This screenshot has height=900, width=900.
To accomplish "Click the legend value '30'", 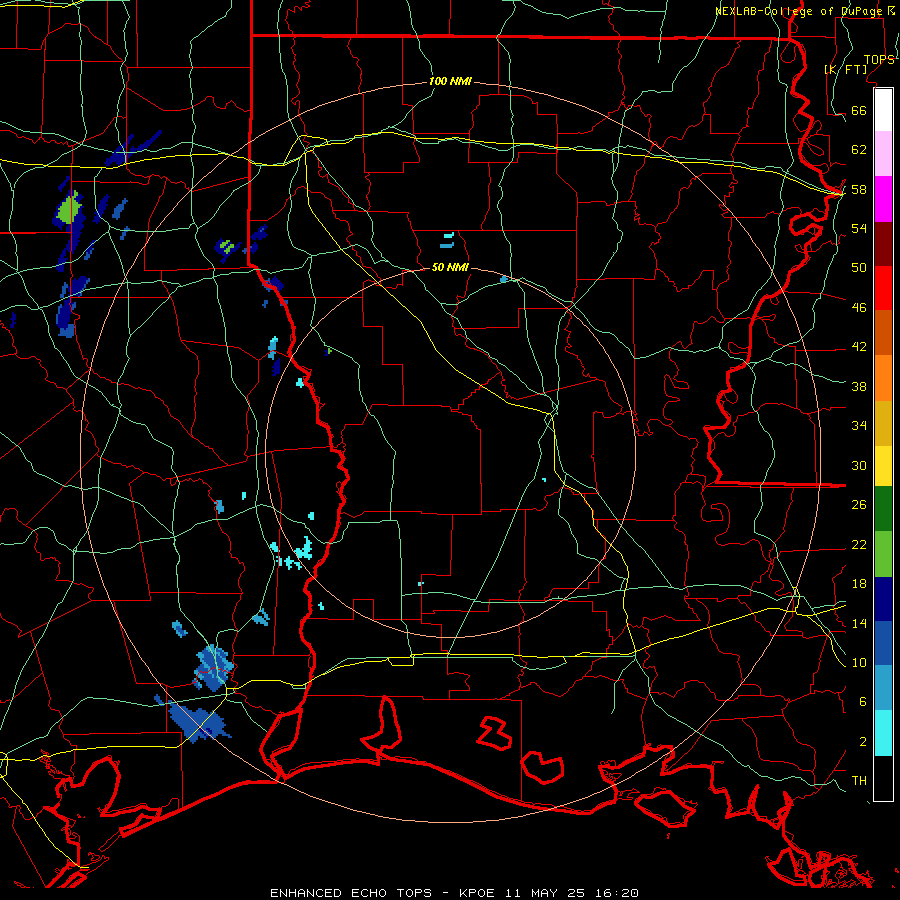I will [x=859, y=465].
